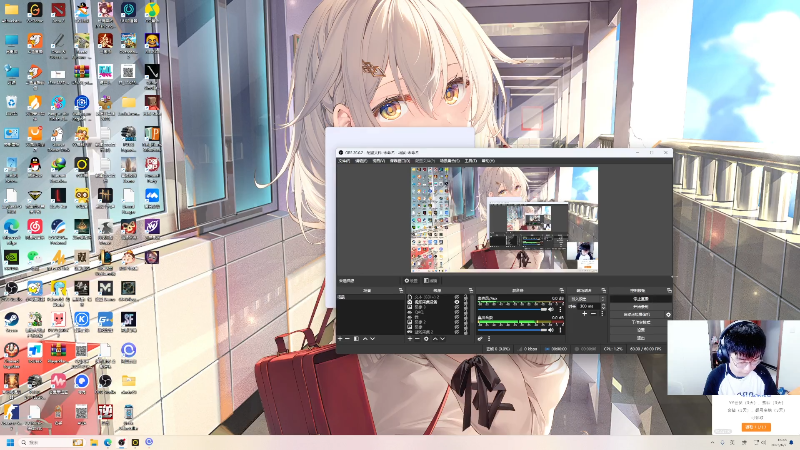Click the Start Virtual Camera button
This screenshot has width=800, height=450.
coord(637,315)
